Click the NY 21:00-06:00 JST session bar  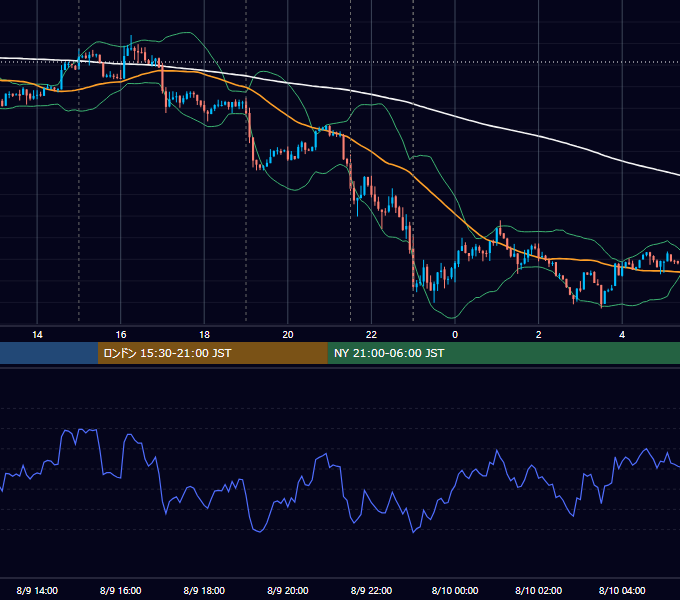(503, 353)
